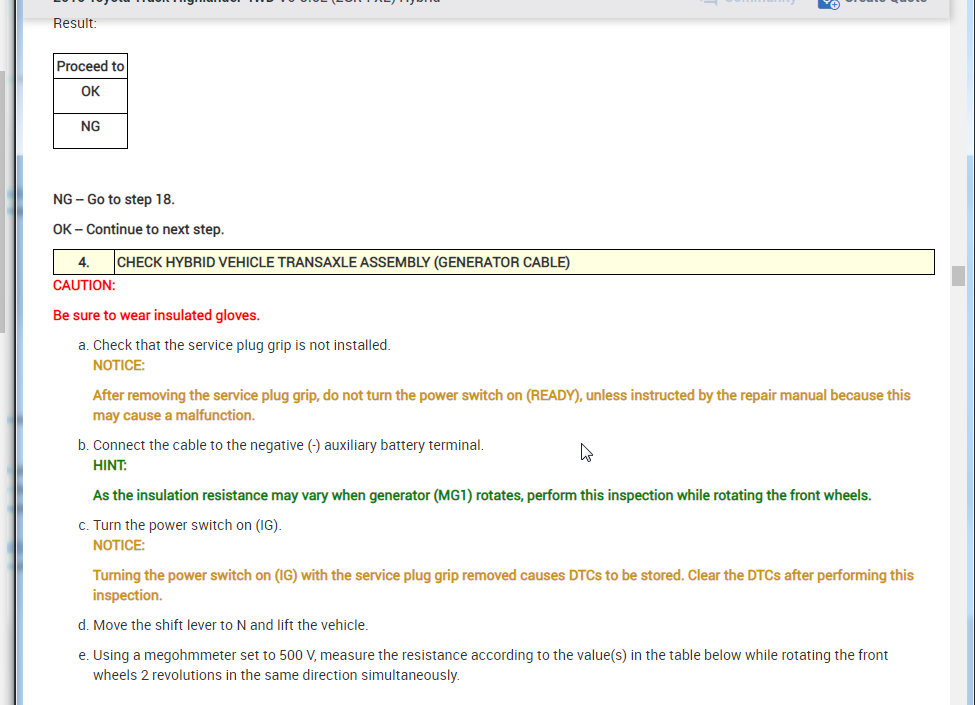Click hint text 'As the insulation resistance may vary'
The image size is (975, 705).
click(x=482, y=495)
